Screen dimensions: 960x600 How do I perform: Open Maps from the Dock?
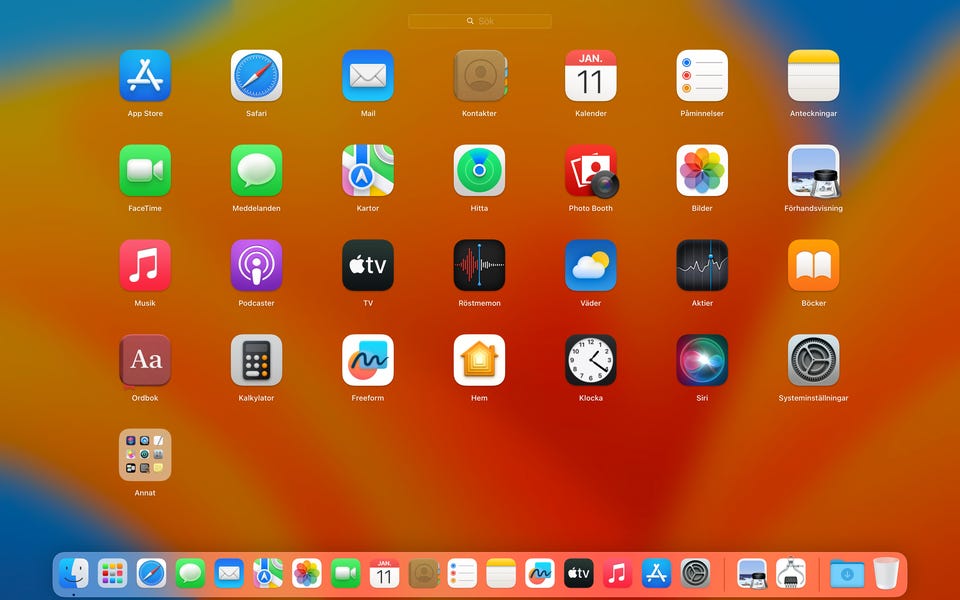pos(268,574)
